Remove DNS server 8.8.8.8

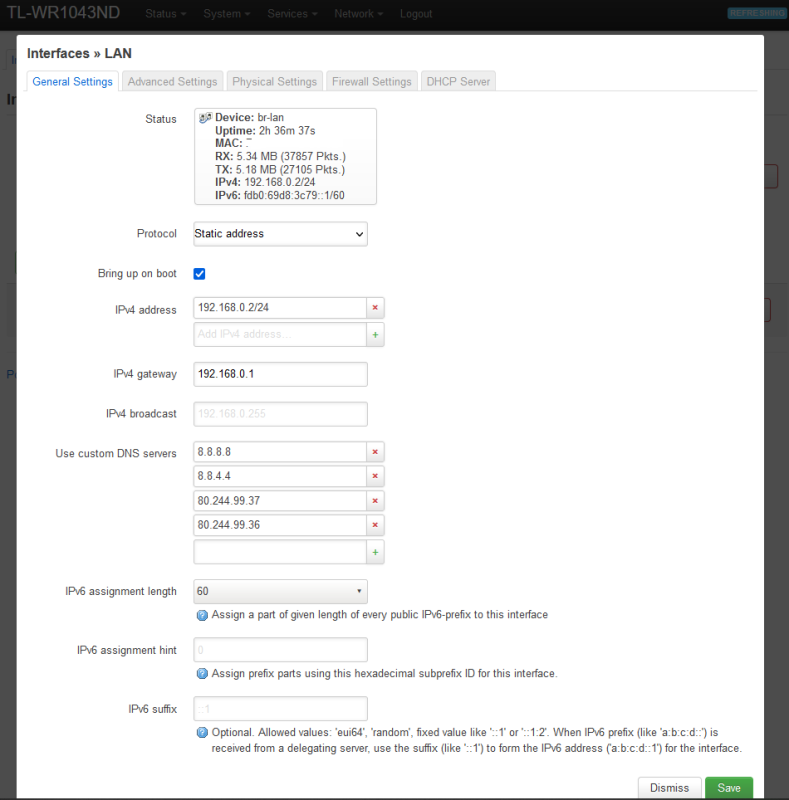(375, 452)
